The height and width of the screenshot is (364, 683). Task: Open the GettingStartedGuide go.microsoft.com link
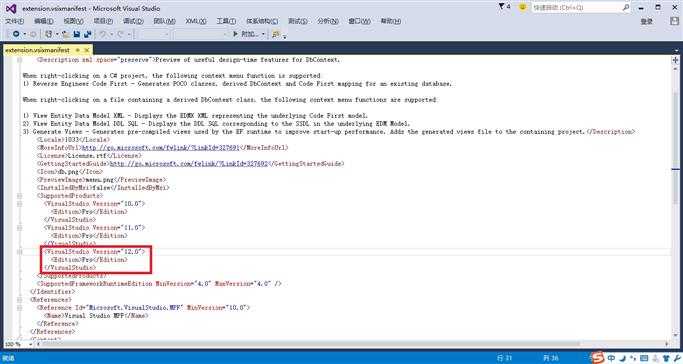pos(189,164)
